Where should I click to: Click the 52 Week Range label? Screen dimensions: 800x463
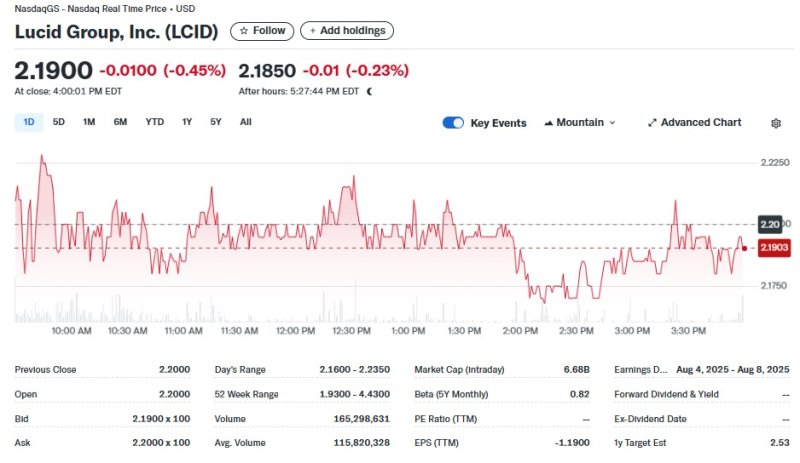click(246, 394)
